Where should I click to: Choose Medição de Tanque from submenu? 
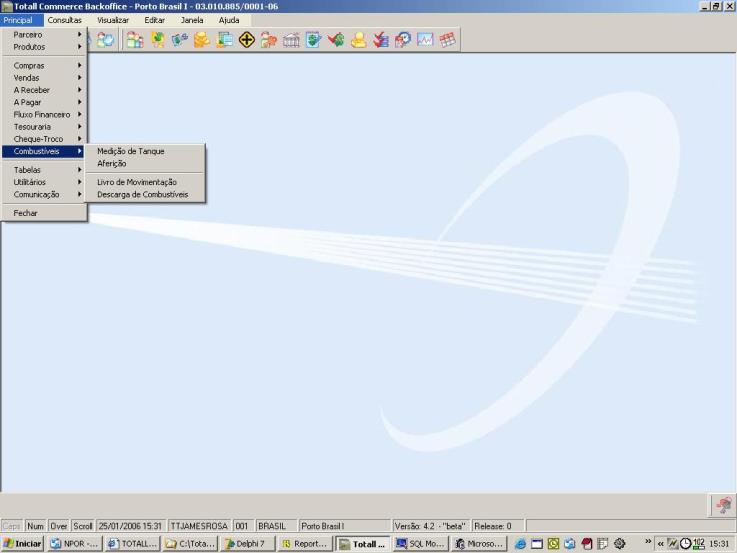tap(145, 151)
